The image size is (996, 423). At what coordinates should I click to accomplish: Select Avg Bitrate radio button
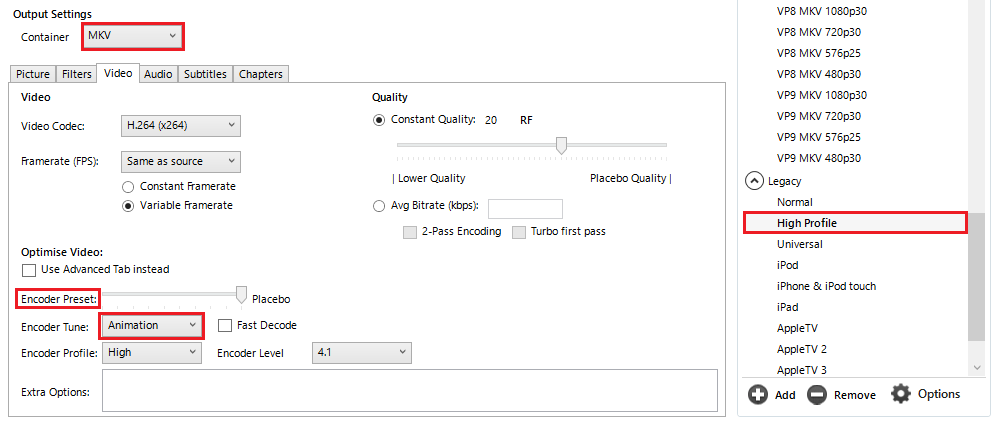378,207
